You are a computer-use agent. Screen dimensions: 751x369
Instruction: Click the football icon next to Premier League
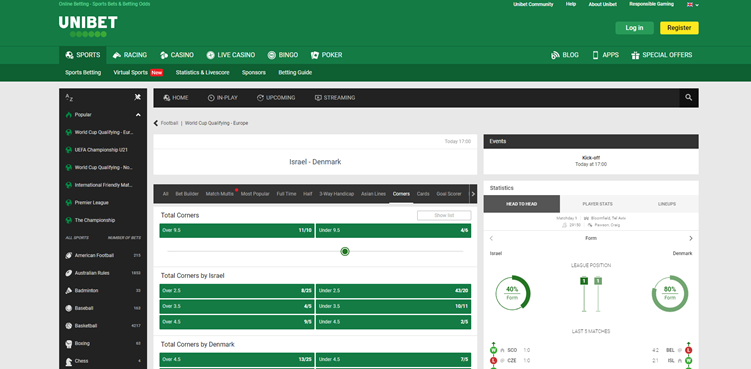68,203
